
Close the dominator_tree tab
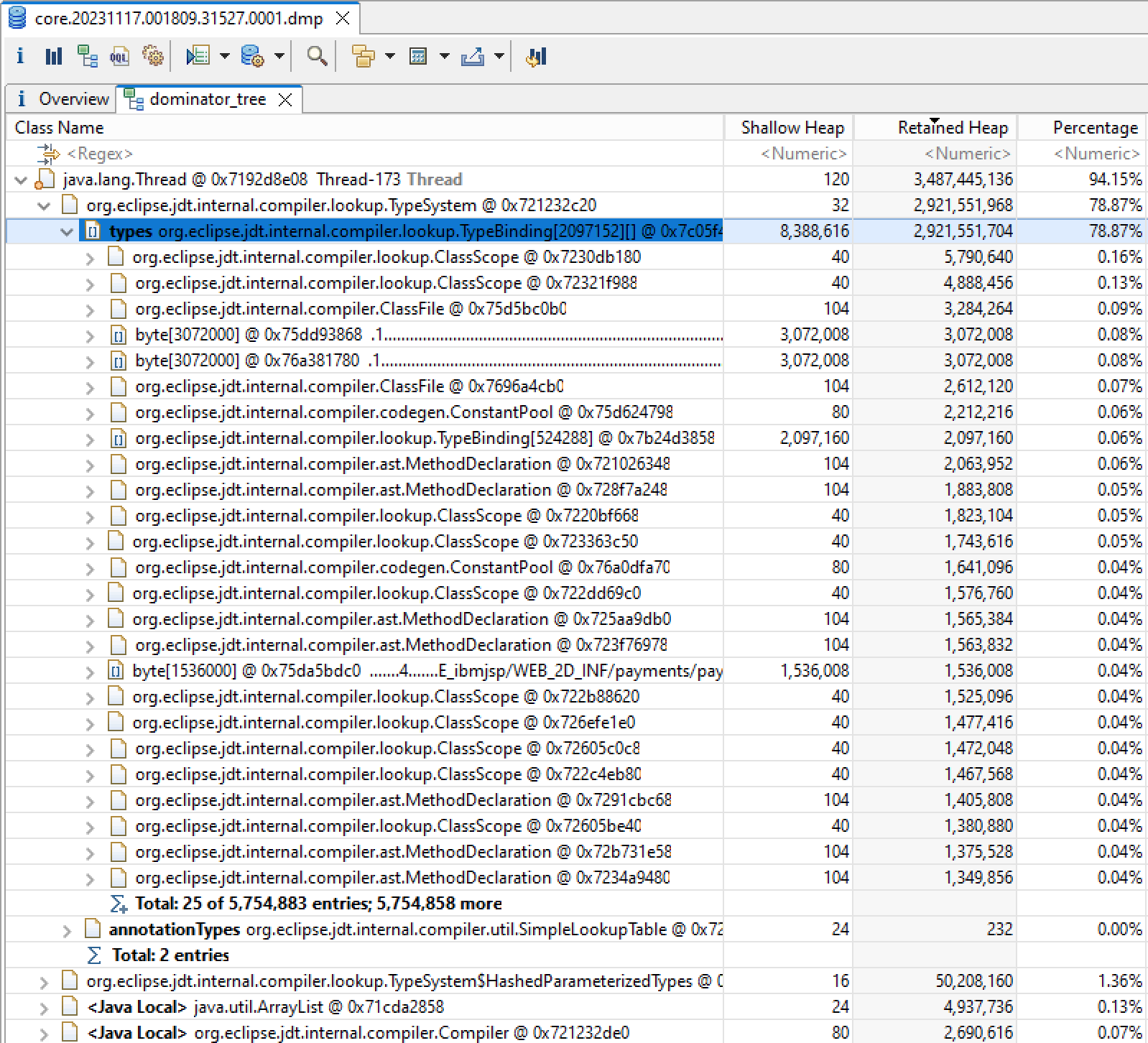click(x=285, y=99)
